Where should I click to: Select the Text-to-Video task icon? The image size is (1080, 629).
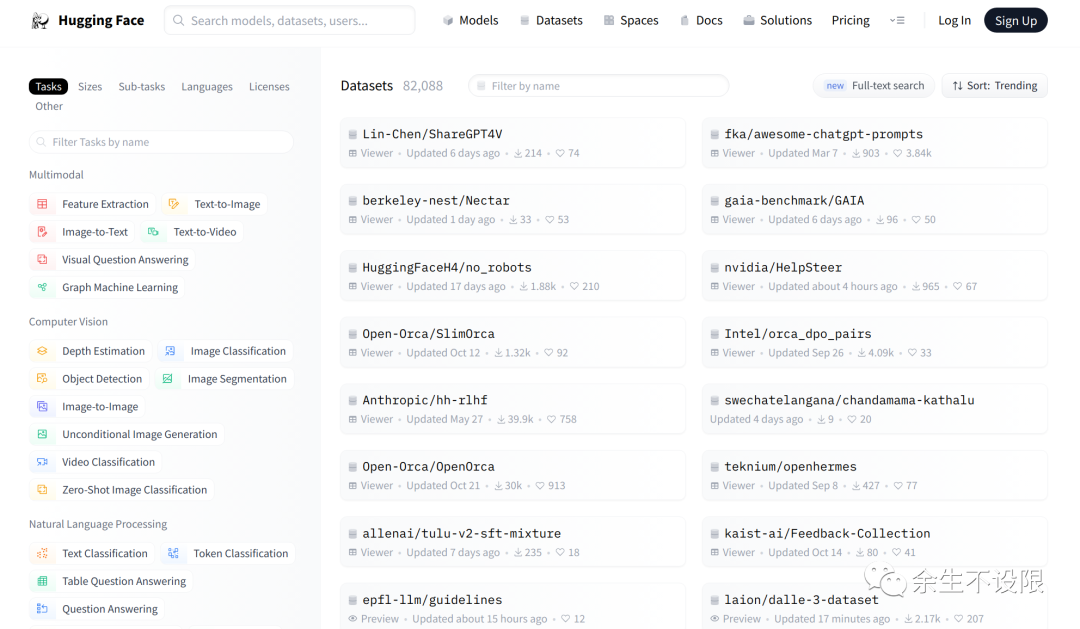pyautogui.click(x=153, y=231)
